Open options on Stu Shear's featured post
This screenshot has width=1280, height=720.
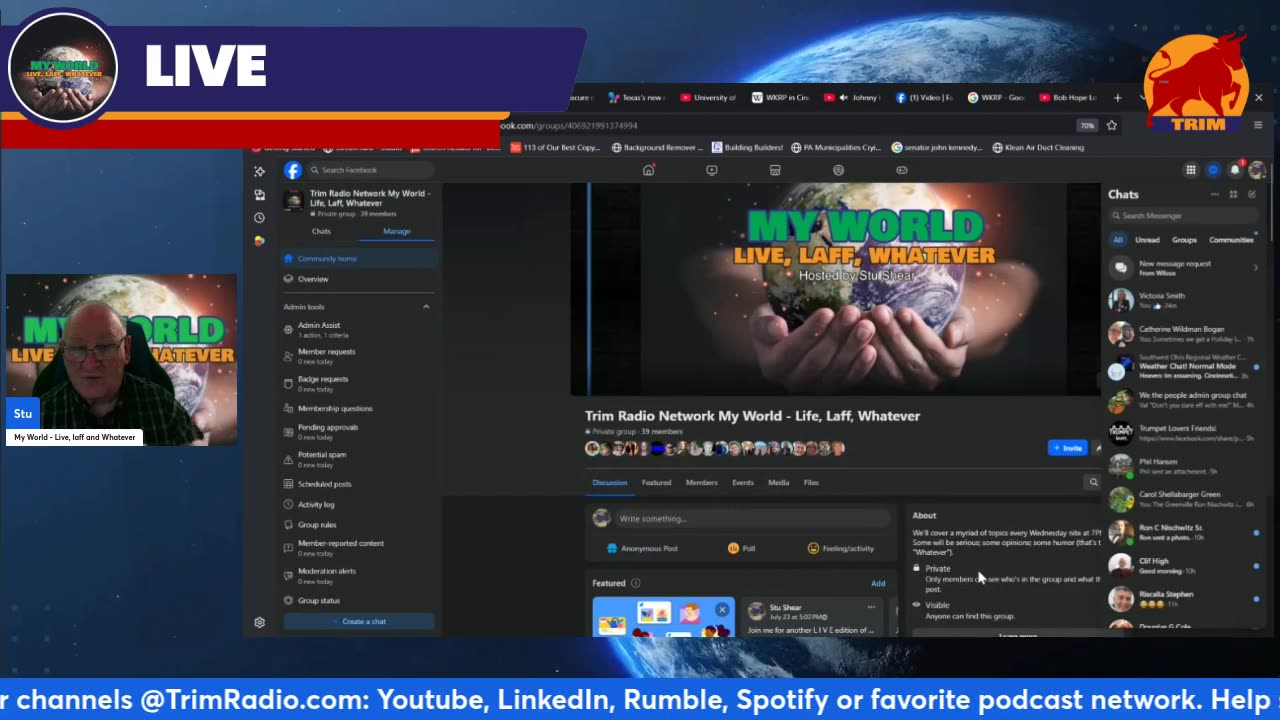click(871, 607)
